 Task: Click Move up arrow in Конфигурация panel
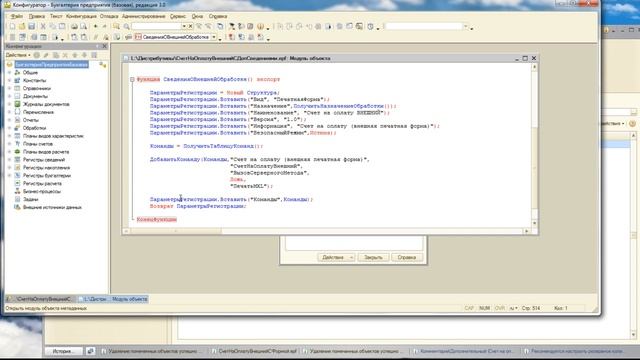coord(75,55)
